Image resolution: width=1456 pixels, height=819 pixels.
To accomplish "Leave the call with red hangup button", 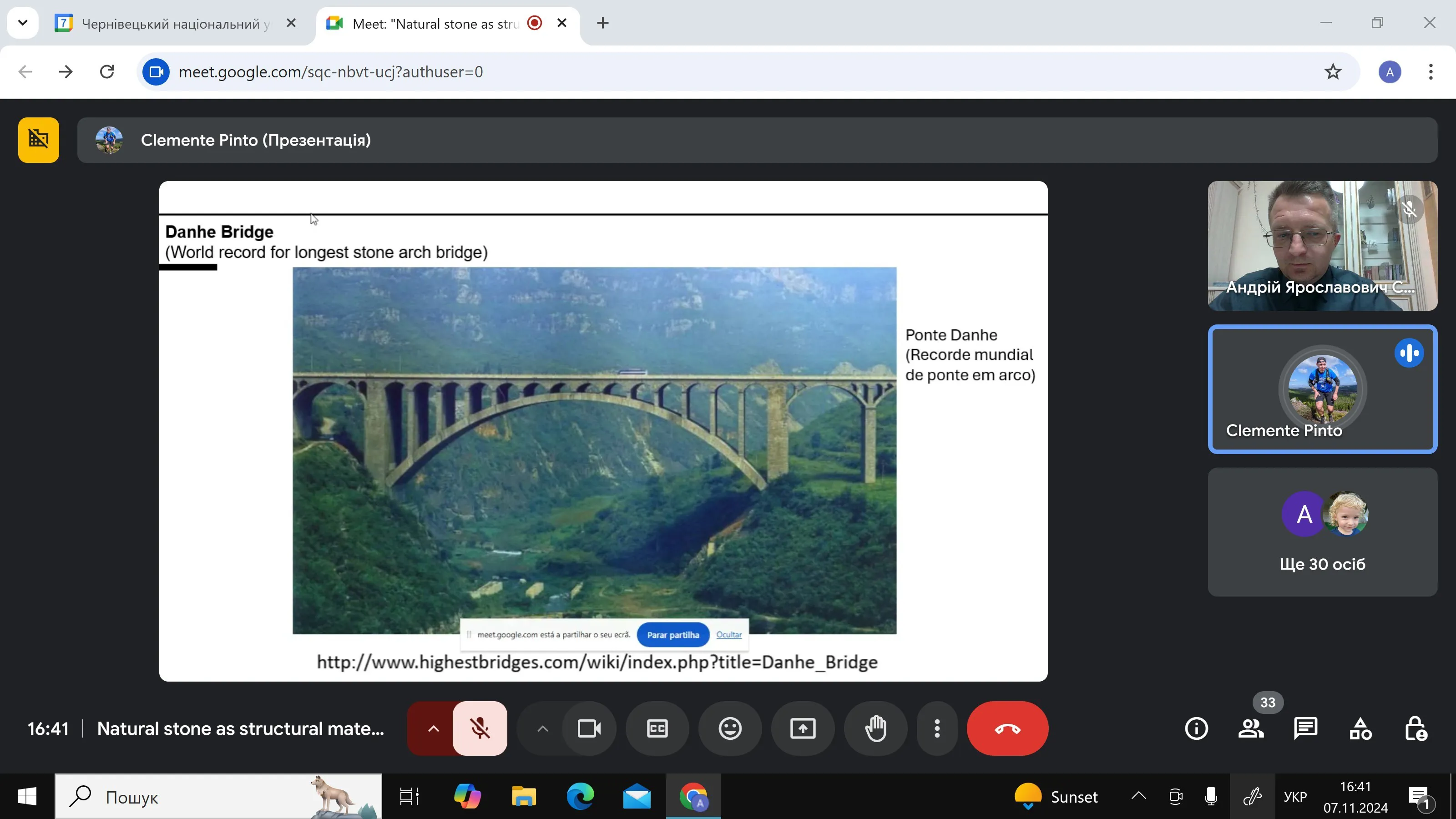I will click(1007, 728).
